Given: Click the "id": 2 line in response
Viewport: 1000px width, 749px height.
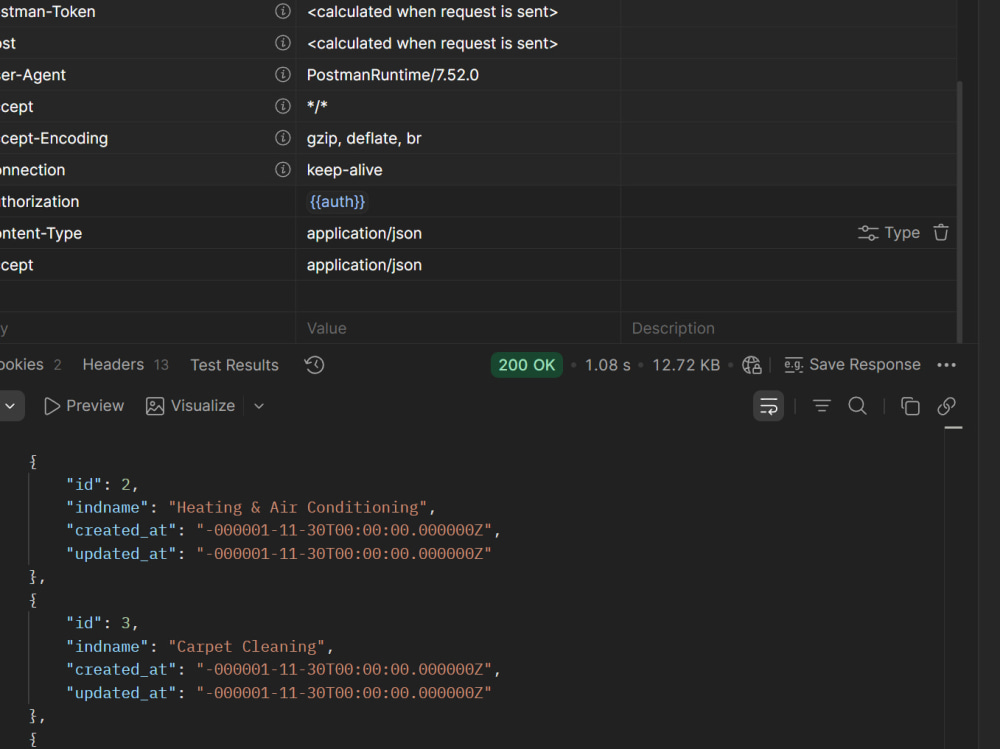Looking at the screenshot, I should [102, 484].
